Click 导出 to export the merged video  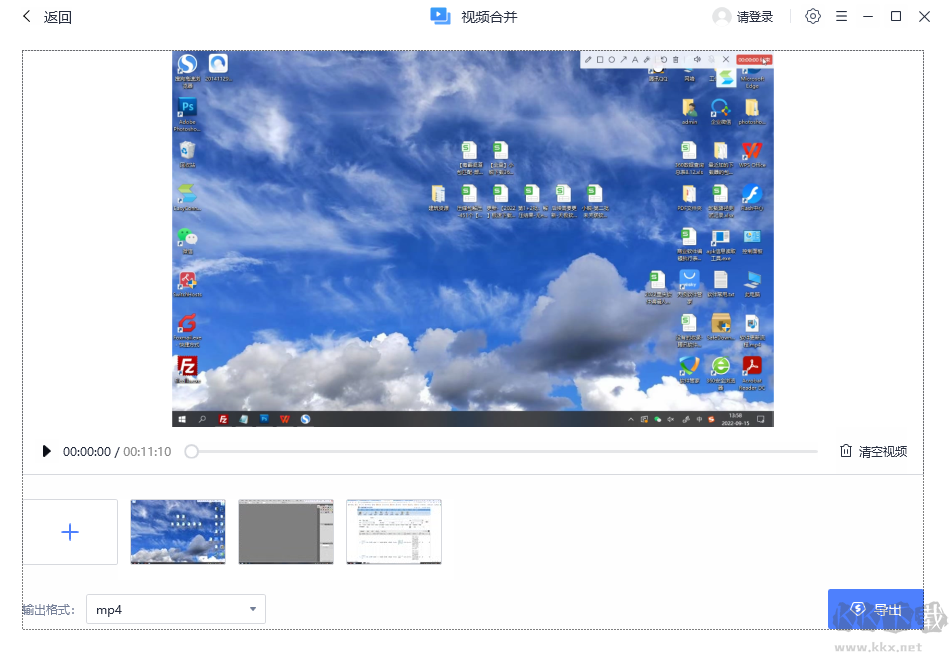pos(875,609)
